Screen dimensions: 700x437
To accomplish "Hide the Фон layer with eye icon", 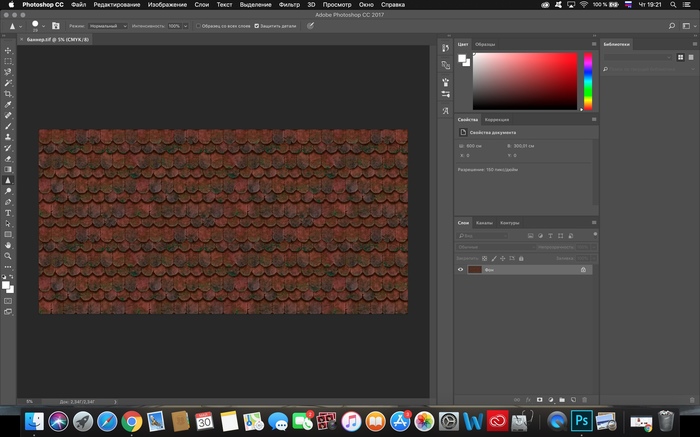I will tap(461, 269).
